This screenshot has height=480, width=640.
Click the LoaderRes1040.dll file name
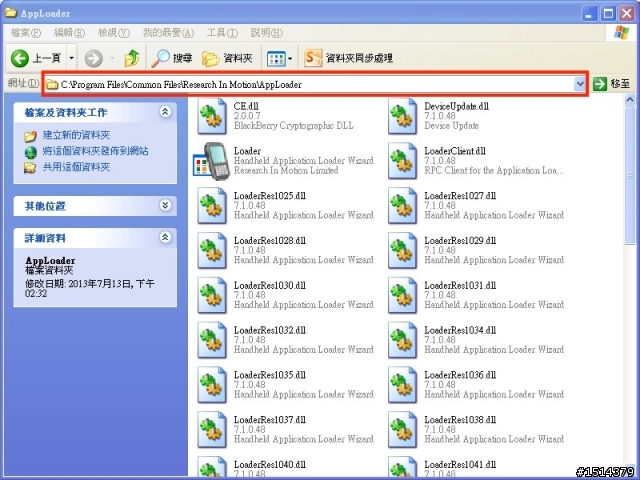pyautogui.click(x=269, y=464)
